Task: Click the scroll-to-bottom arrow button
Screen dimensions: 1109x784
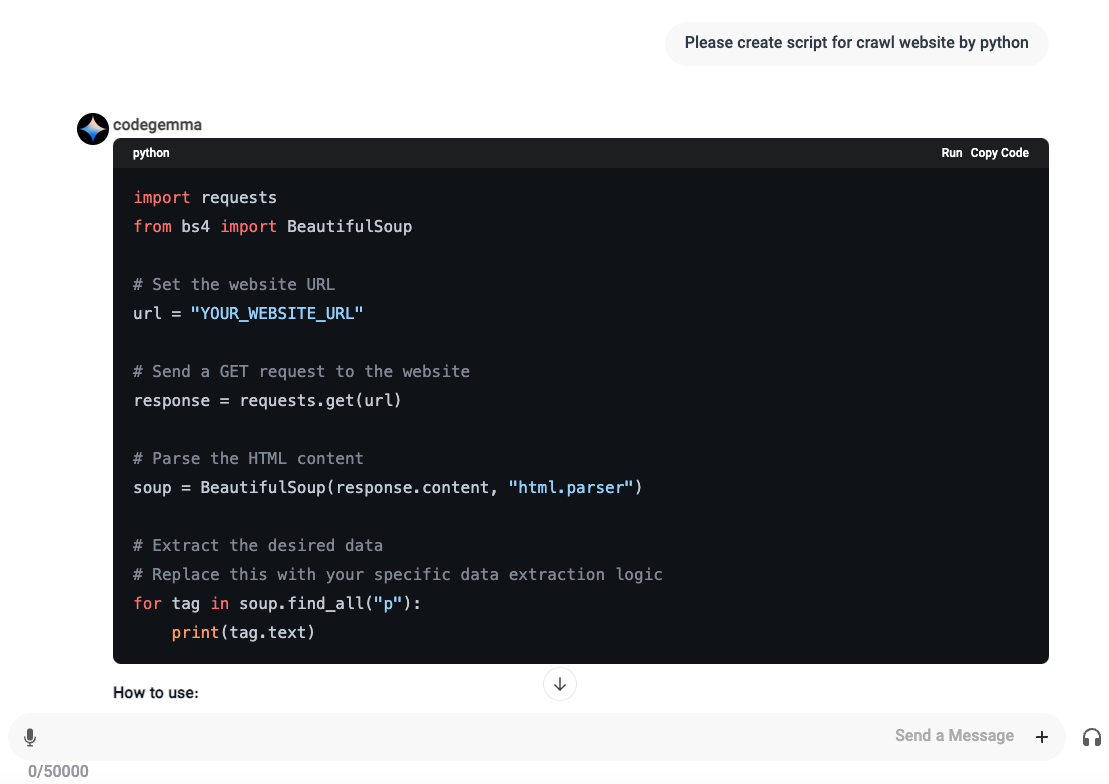Action: [x=560, y=684]
